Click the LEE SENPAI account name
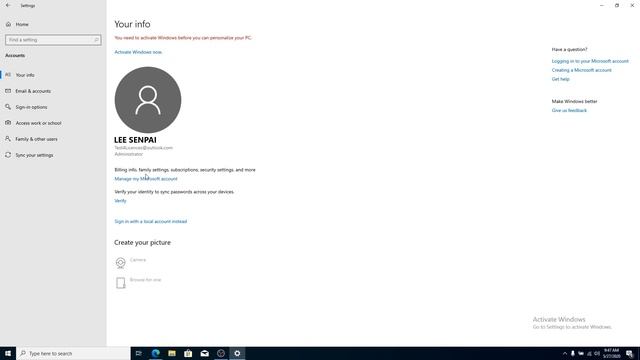The height and width of the screenshot is (360, 640). coord(135,140)
